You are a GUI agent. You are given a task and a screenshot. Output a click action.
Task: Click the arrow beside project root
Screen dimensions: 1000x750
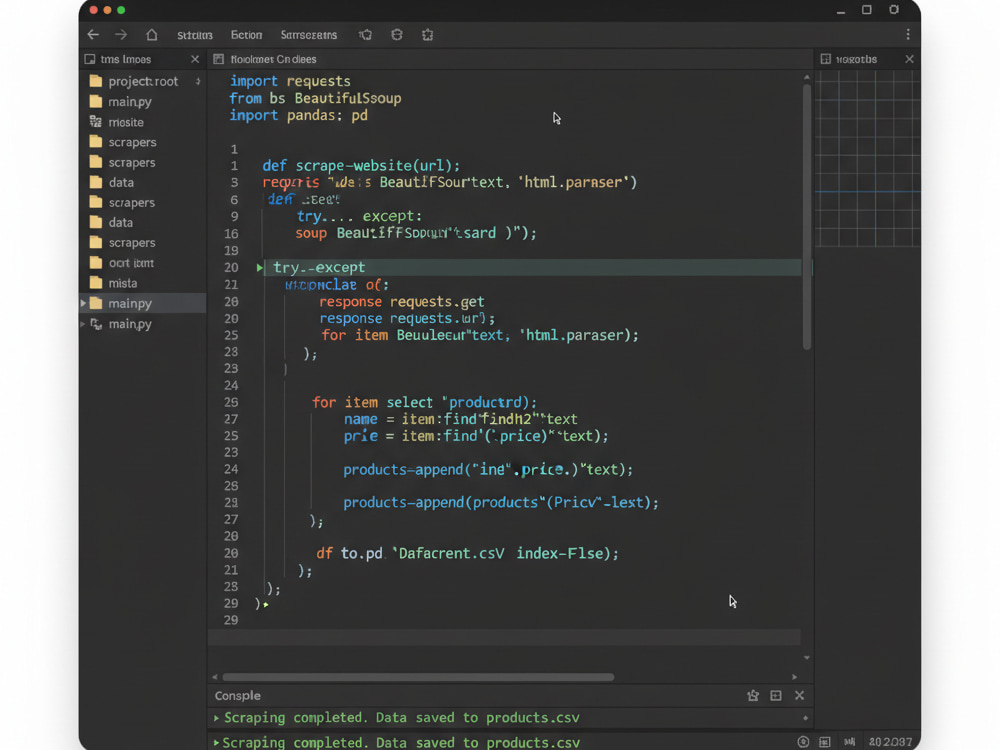click(x=198, y=81)
